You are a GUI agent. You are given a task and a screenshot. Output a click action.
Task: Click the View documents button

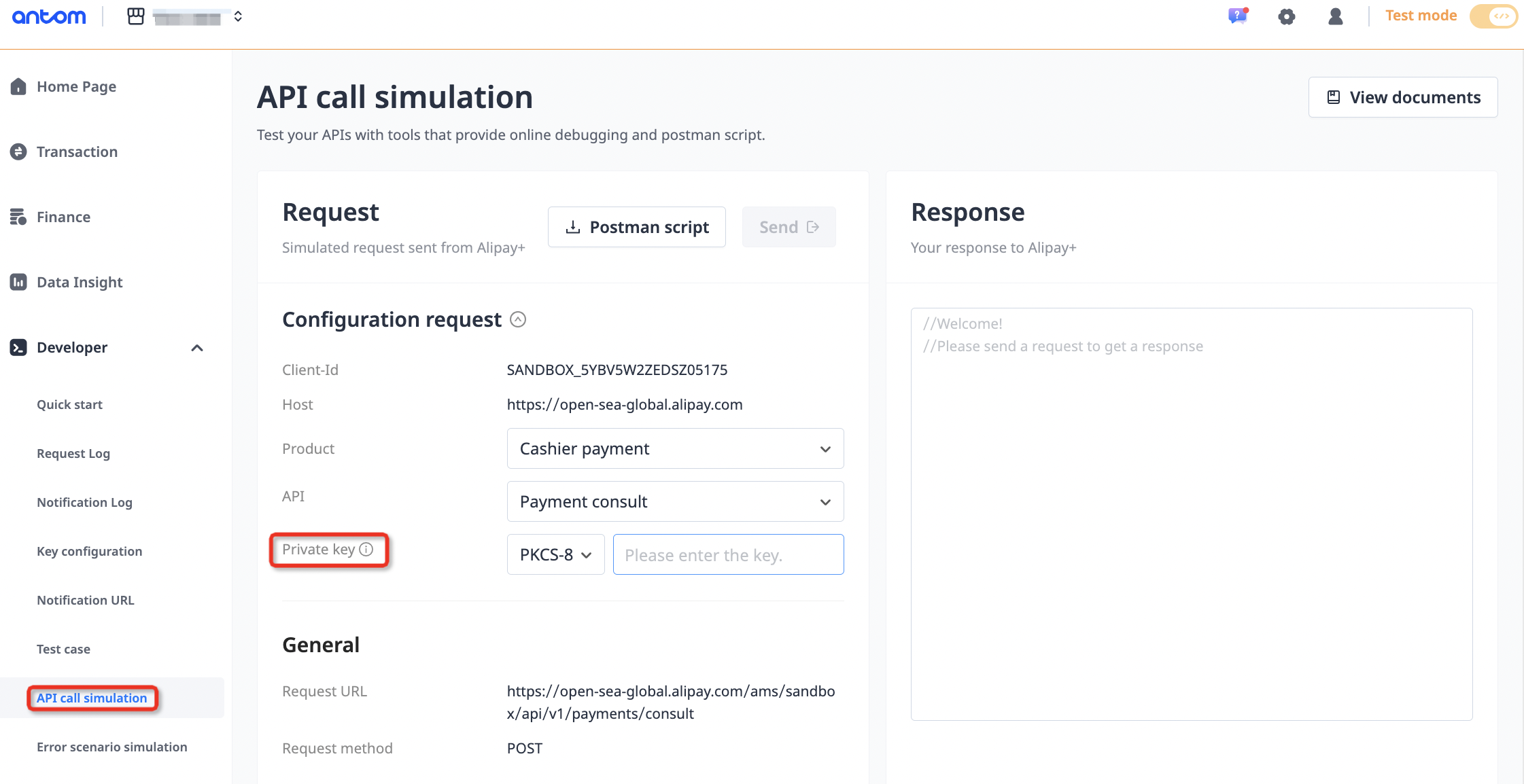[1403, 97]
